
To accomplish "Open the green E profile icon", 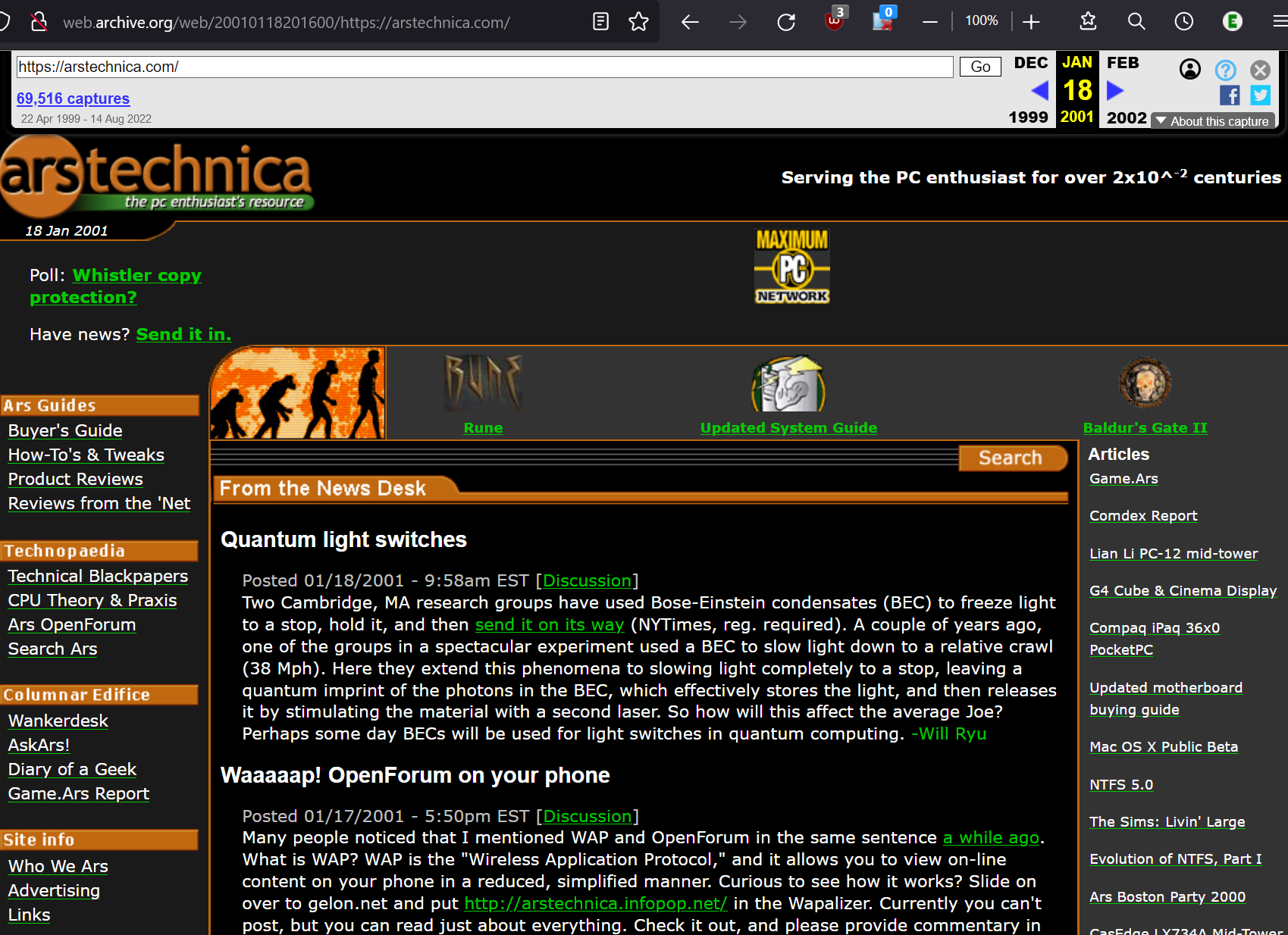I will coord(1233,21).
